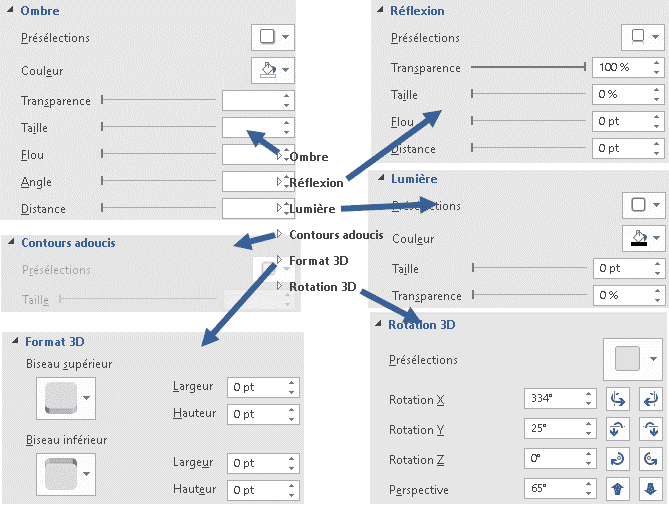Click the Rotation X right-rotate icon
The height and width of the screenshot is (505, 669).
(650, 400)
